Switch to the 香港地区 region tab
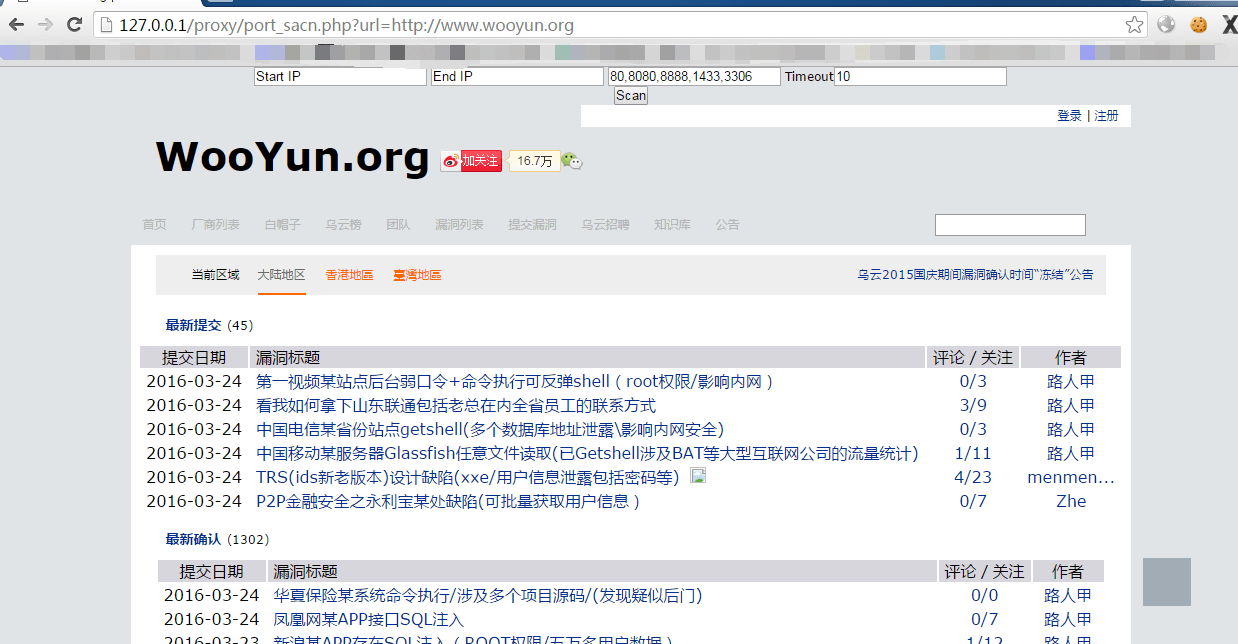 tap(349, 275)
